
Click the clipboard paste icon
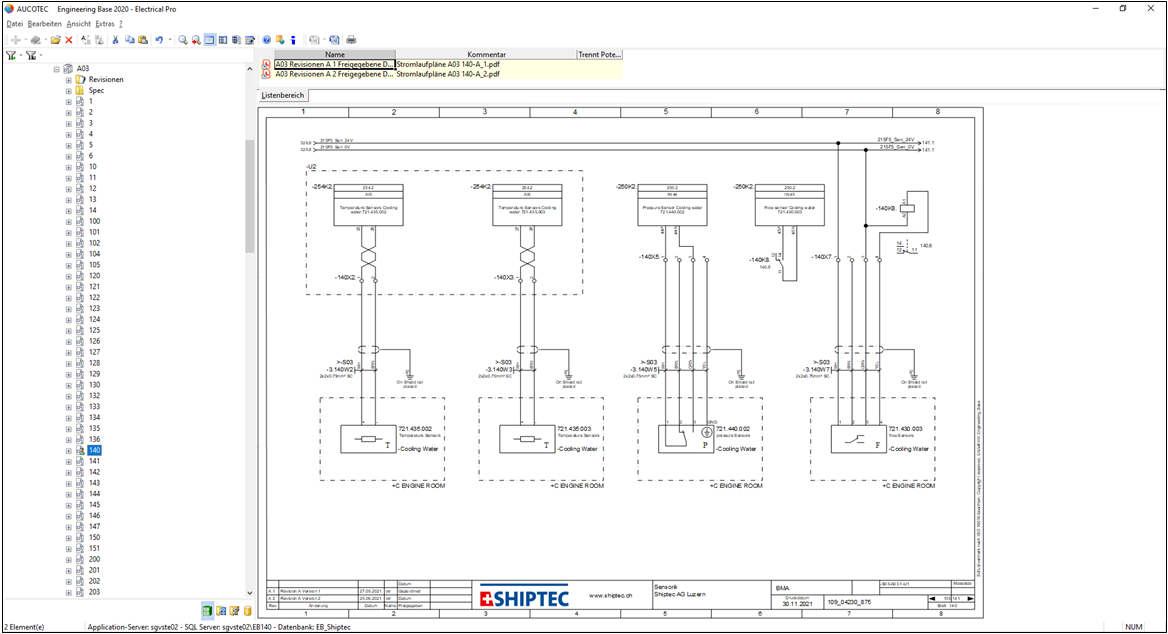(143, 39)
